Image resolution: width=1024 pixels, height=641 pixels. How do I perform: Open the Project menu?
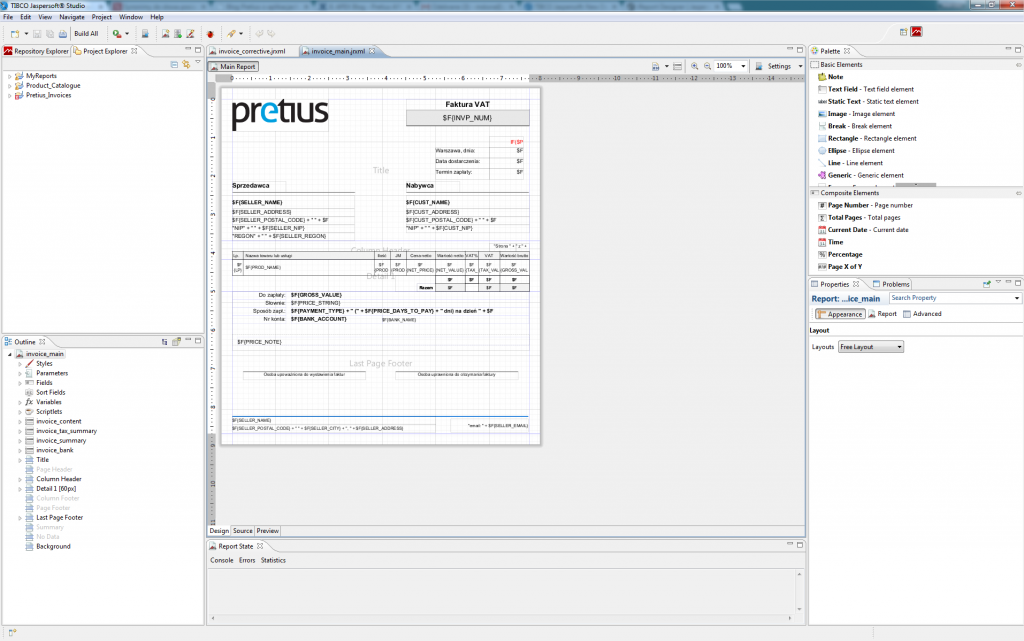tap(101, 17)
